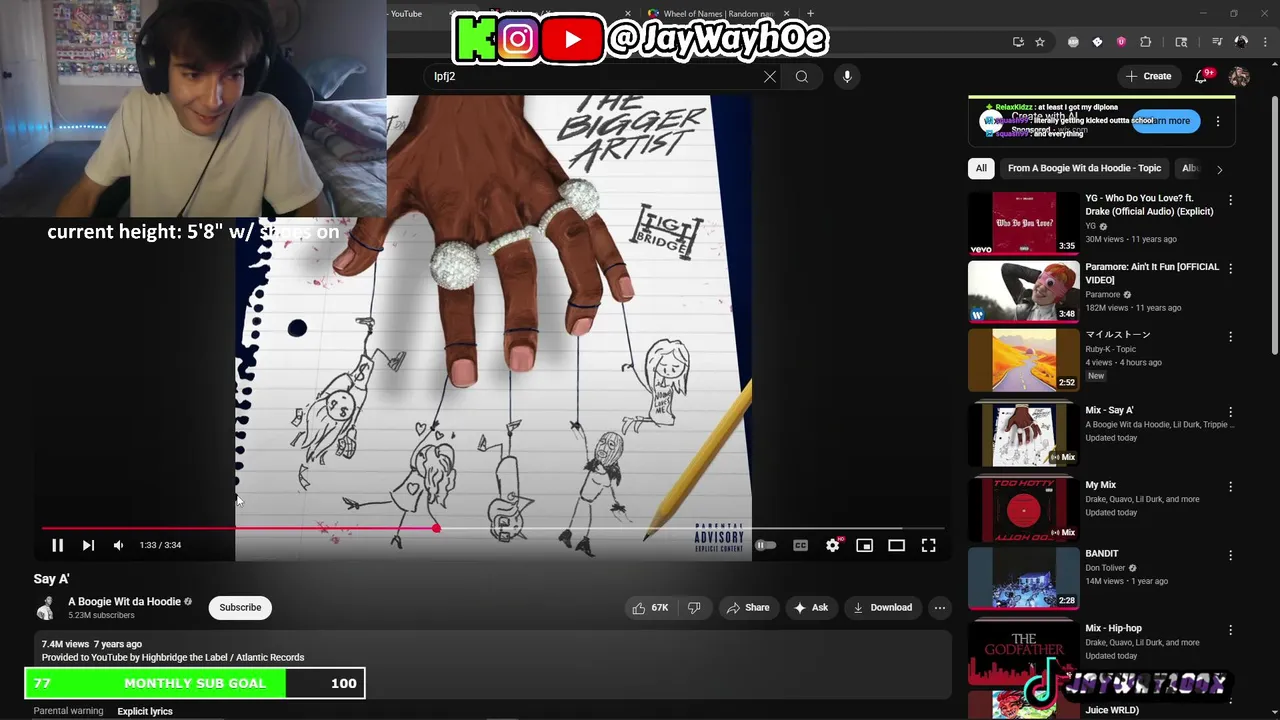Open Mix - Say A' playlist title
This screenshot has width=1280, height=720.
[1109, 410]
